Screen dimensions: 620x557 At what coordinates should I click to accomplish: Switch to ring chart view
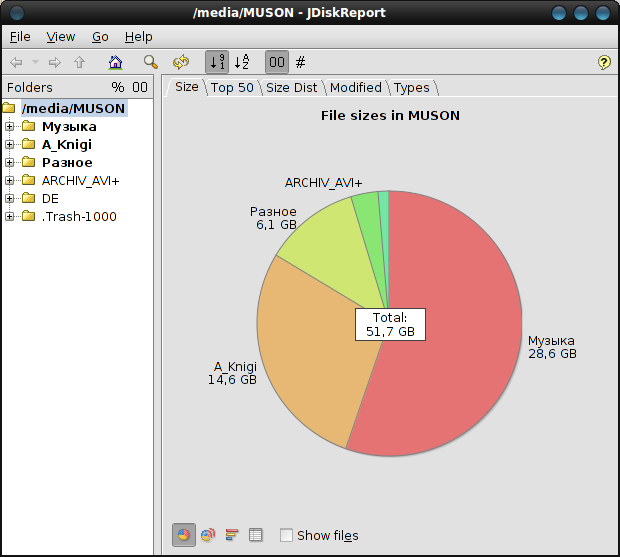pos(208,535)
